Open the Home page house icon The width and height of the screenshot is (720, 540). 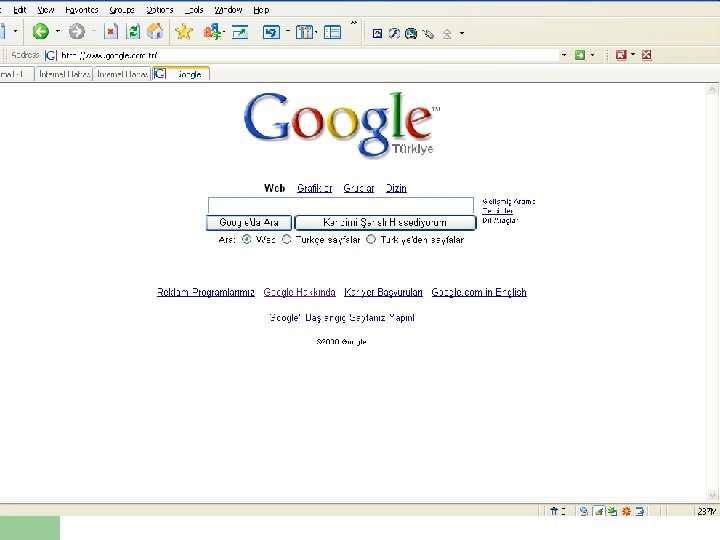[x=155, y=32]
